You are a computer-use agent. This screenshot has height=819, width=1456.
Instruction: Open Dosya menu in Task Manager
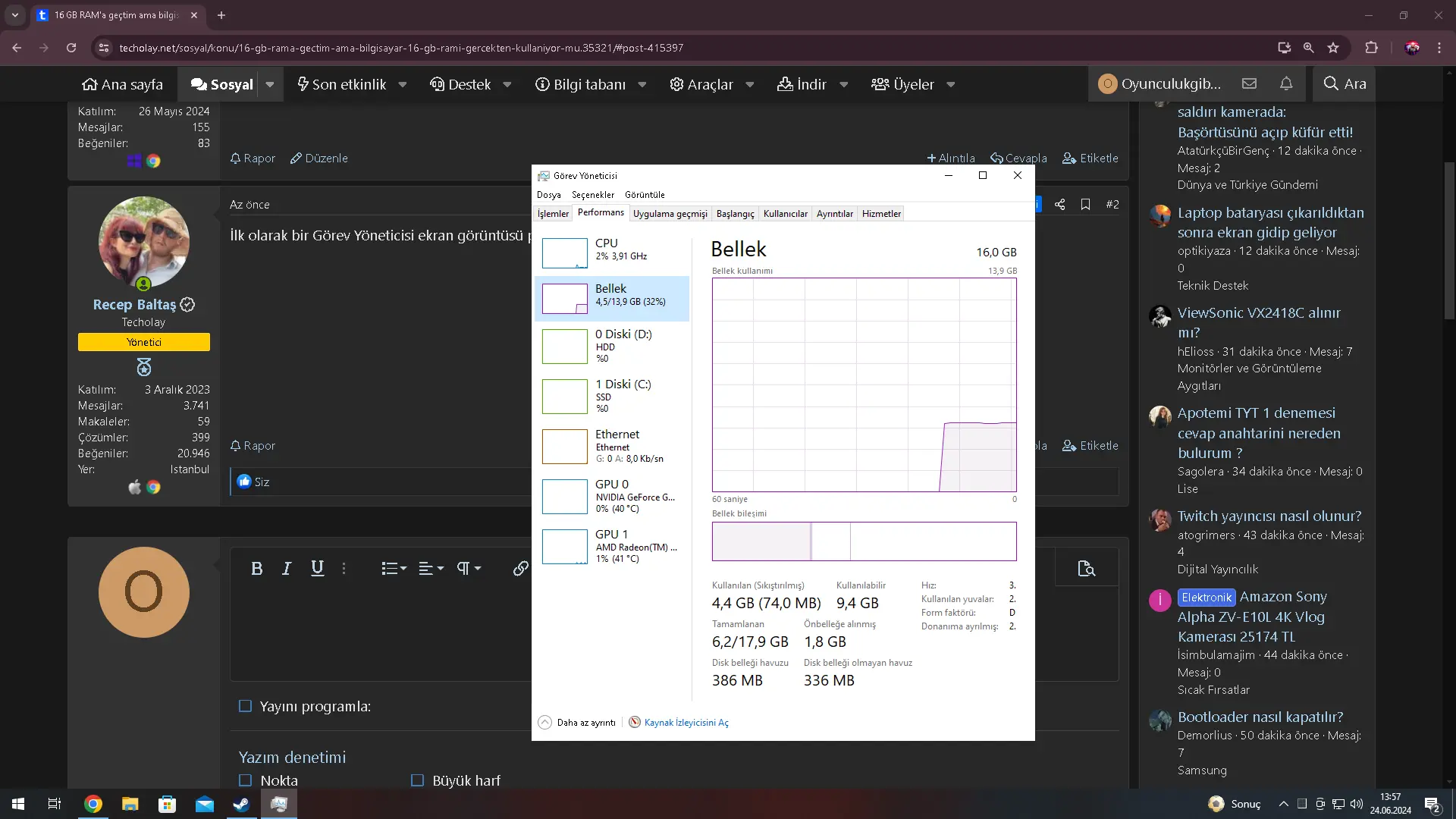[549, 195]
